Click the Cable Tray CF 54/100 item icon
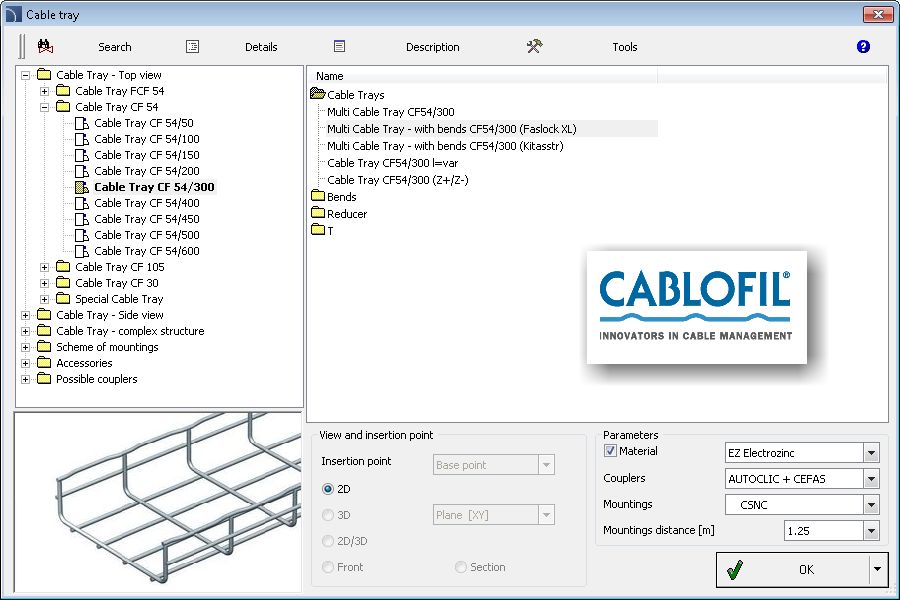900x600 pixels. click(82, 139)
